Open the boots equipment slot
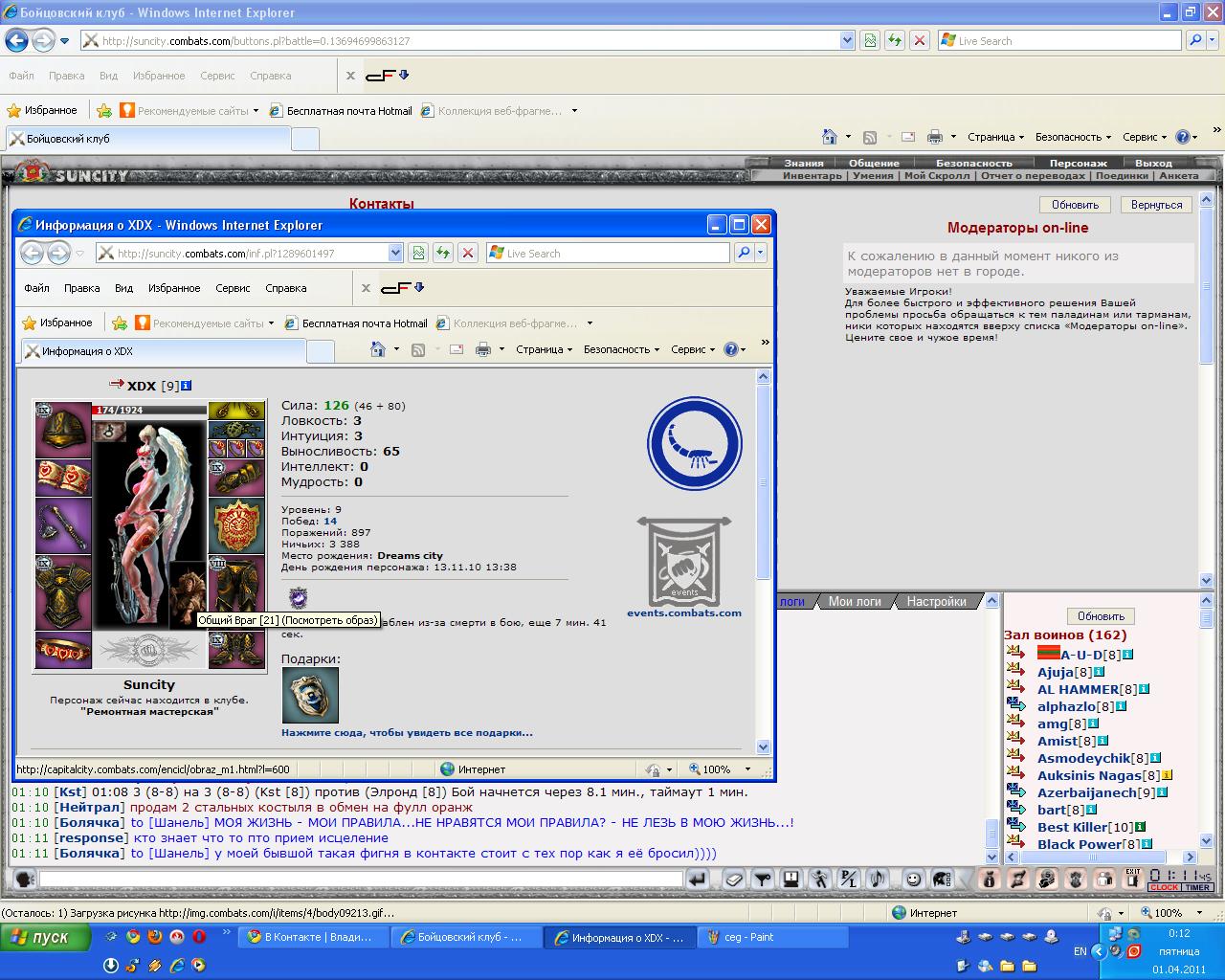Screen dimensions: 1225x980 (x=236, y=650)
